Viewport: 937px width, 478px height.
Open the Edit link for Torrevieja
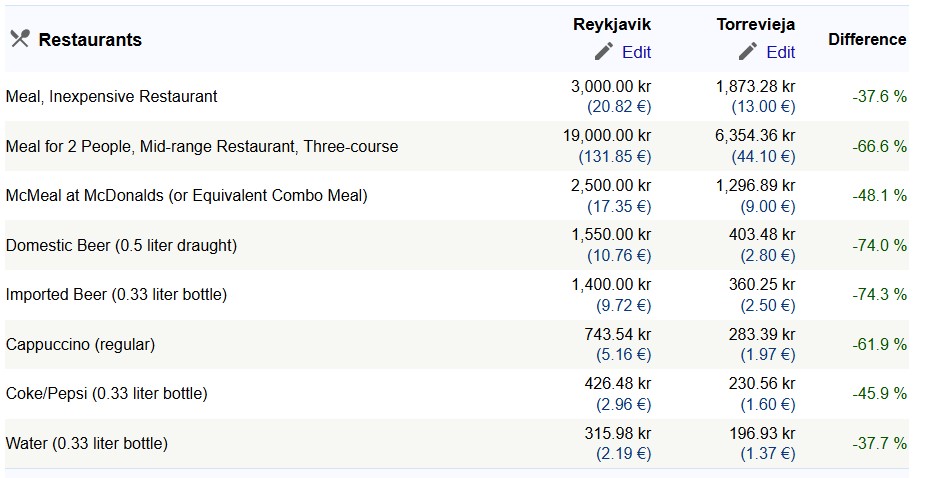[x=781, y=53]
